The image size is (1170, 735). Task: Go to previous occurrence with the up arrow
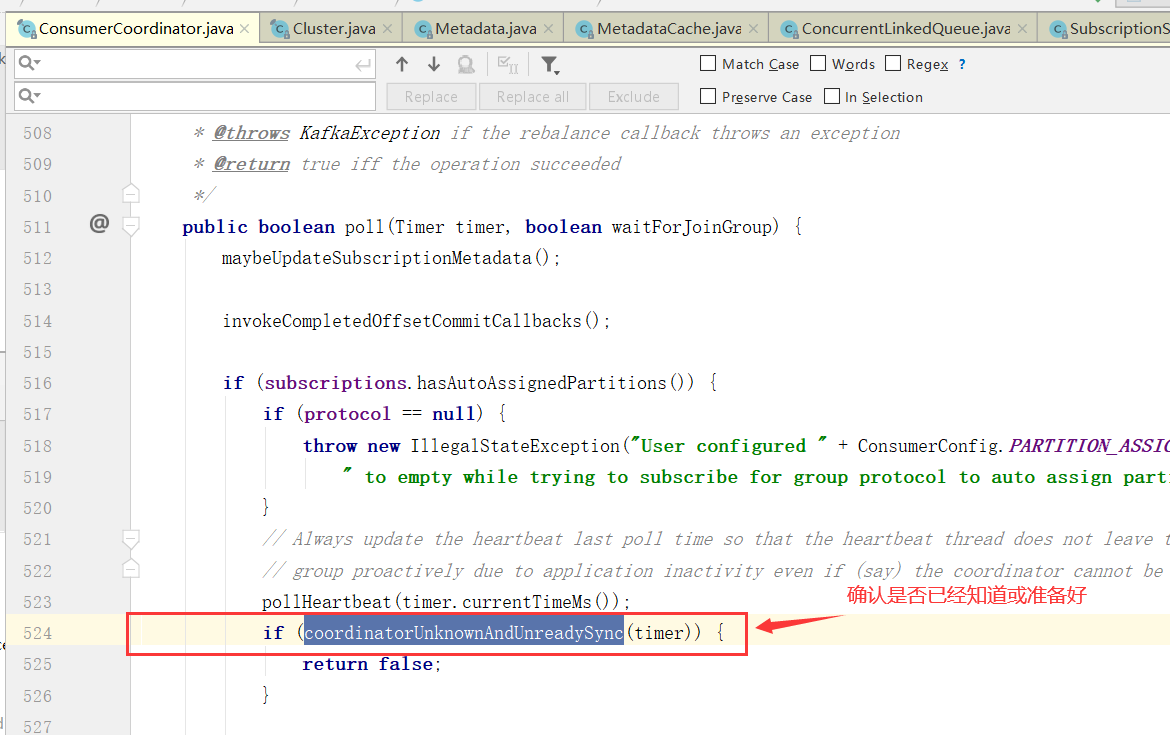pos(402,64)
